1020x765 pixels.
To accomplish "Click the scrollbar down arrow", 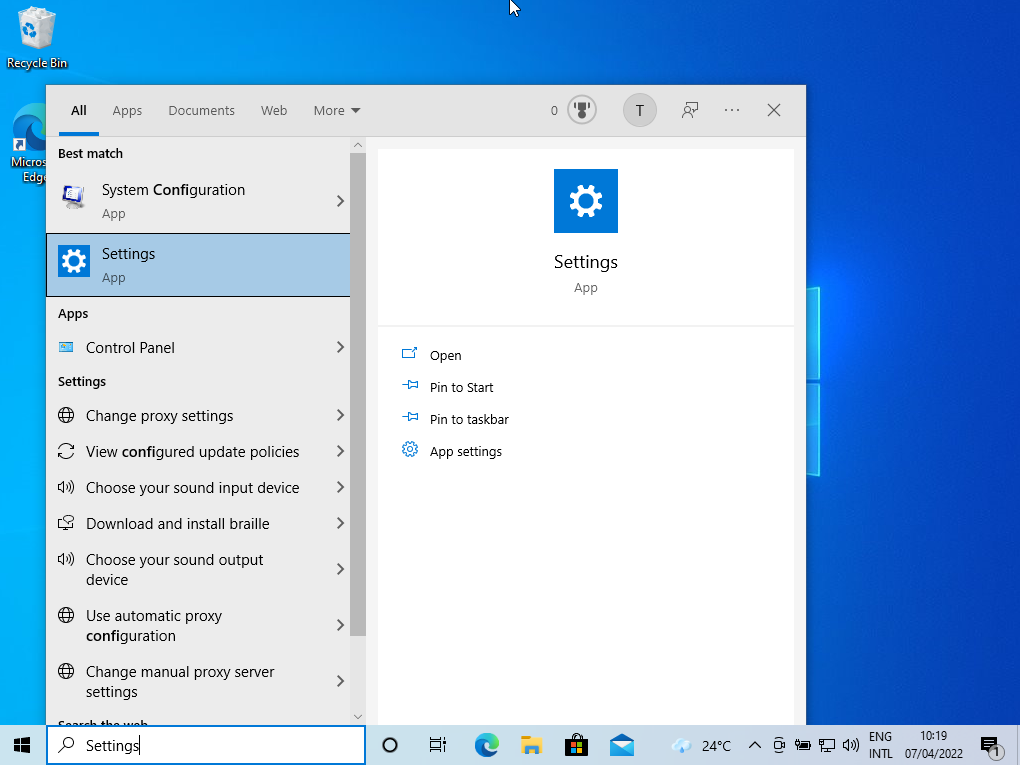I will 358,716.
